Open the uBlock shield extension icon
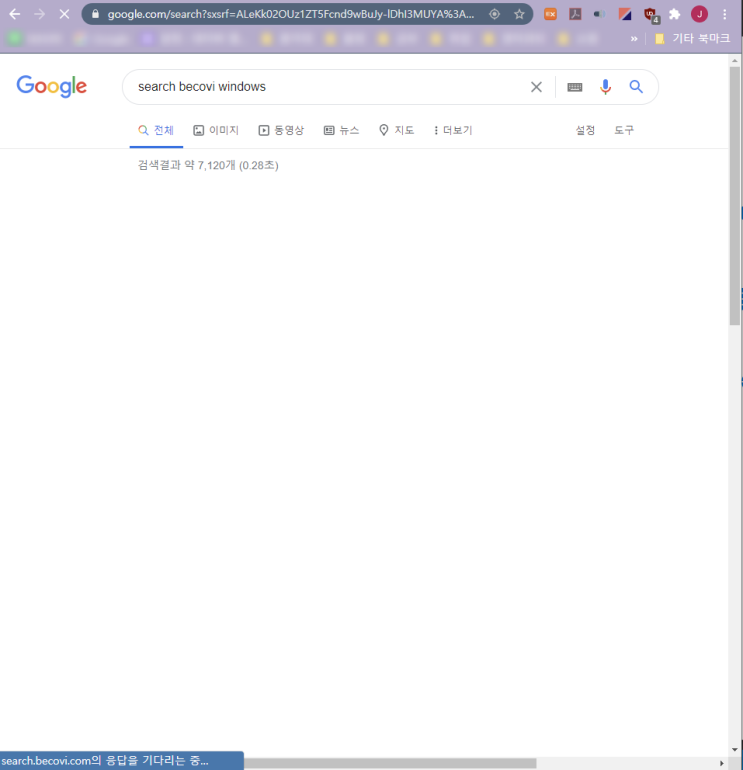This screenshot has width=743, height=770. tap(651, 15)
